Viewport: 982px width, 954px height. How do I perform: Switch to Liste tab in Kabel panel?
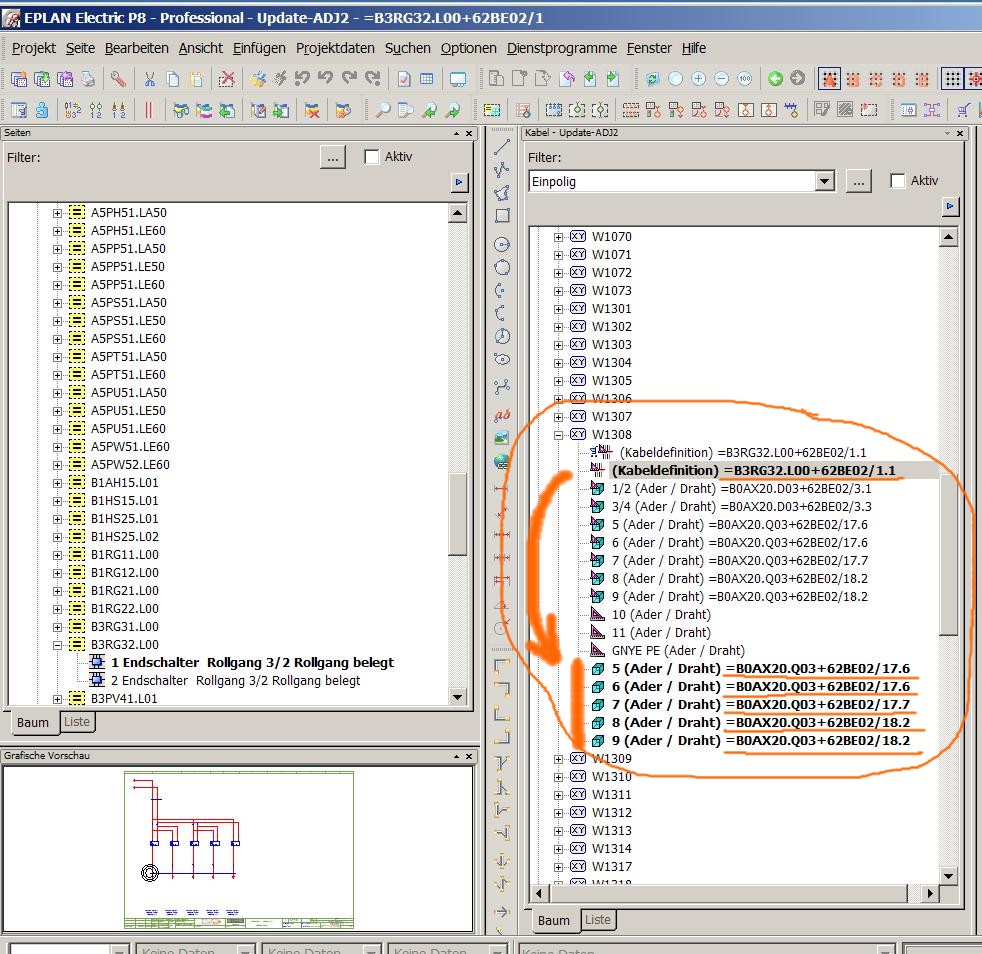coord(597,920)
